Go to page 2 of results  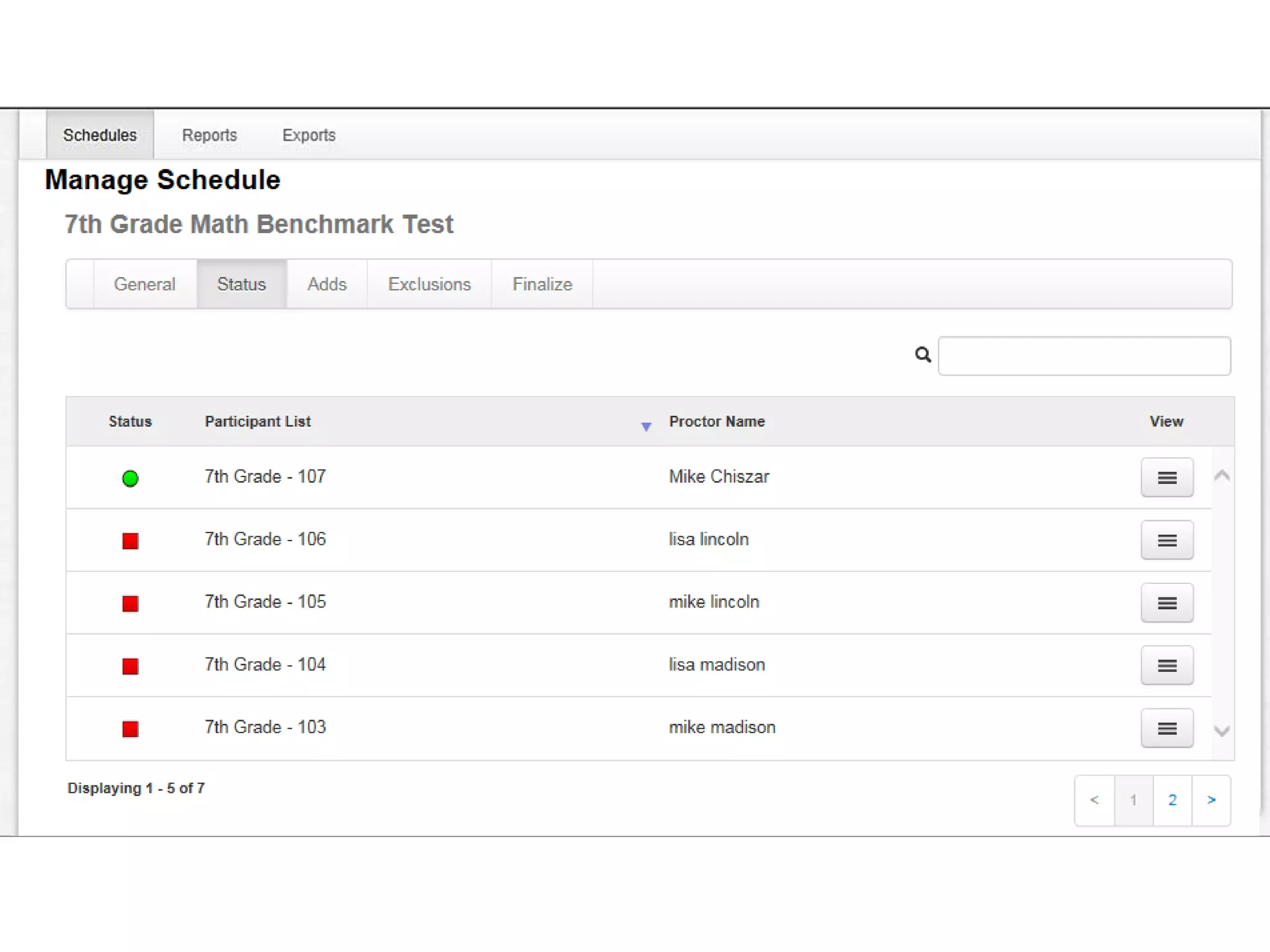click(1172, 800)
